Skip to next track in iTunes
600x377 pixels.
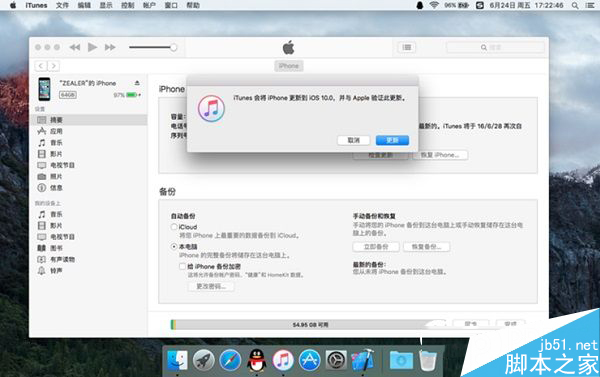tap(110, 47)
